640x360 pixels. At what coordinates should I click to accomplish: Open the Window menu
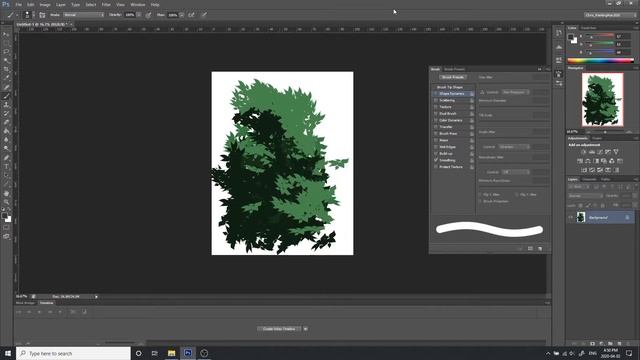[138, 4]
